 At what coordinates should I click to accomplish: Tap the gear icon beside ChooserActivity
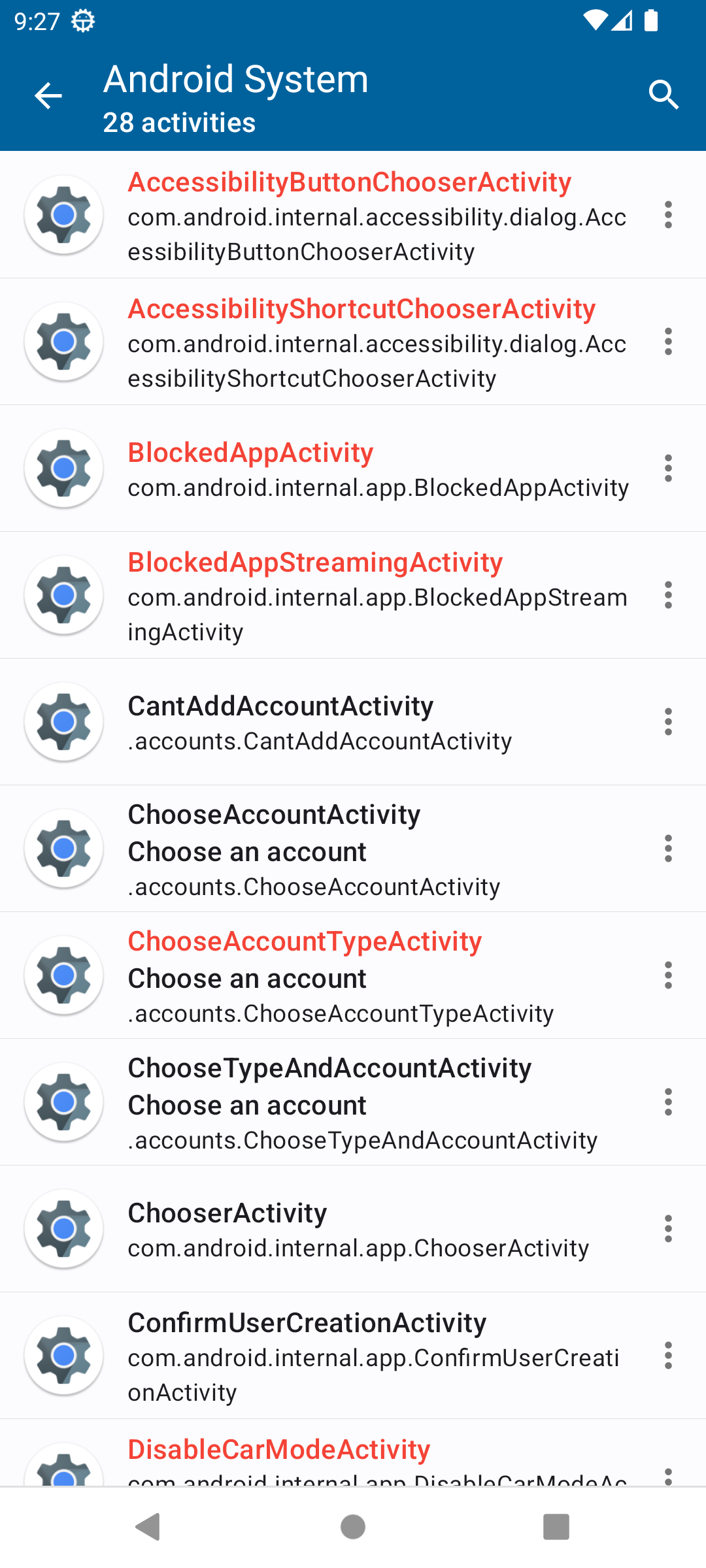click(64, 1229)
